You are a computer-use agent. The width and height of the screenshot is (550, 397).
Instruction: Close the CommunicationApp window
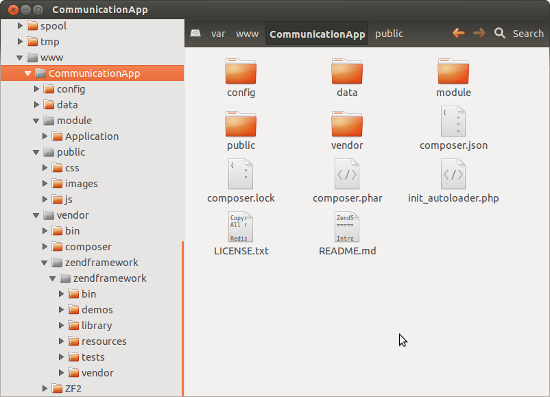[13, 10]
